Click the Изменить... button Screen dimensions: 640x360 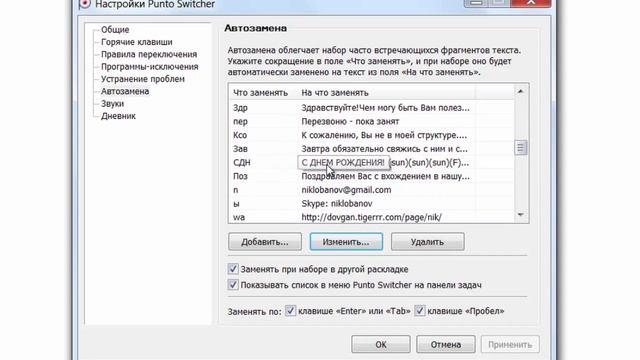(346, 242)
